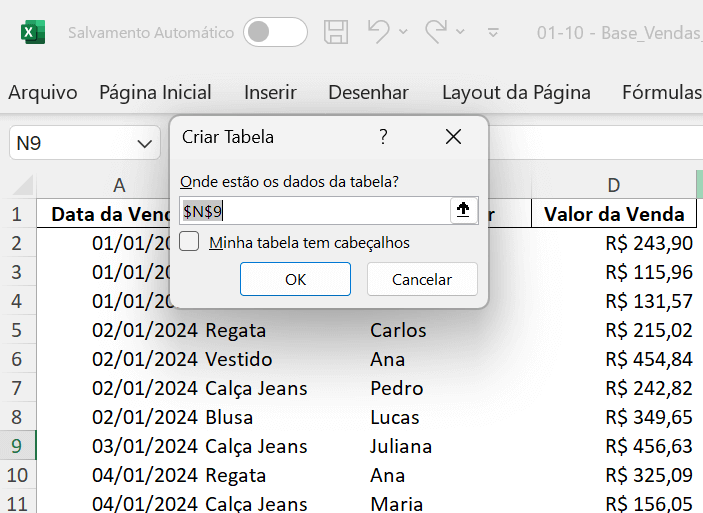Close the Criar Tabela dialog with X

pos(453,137)
